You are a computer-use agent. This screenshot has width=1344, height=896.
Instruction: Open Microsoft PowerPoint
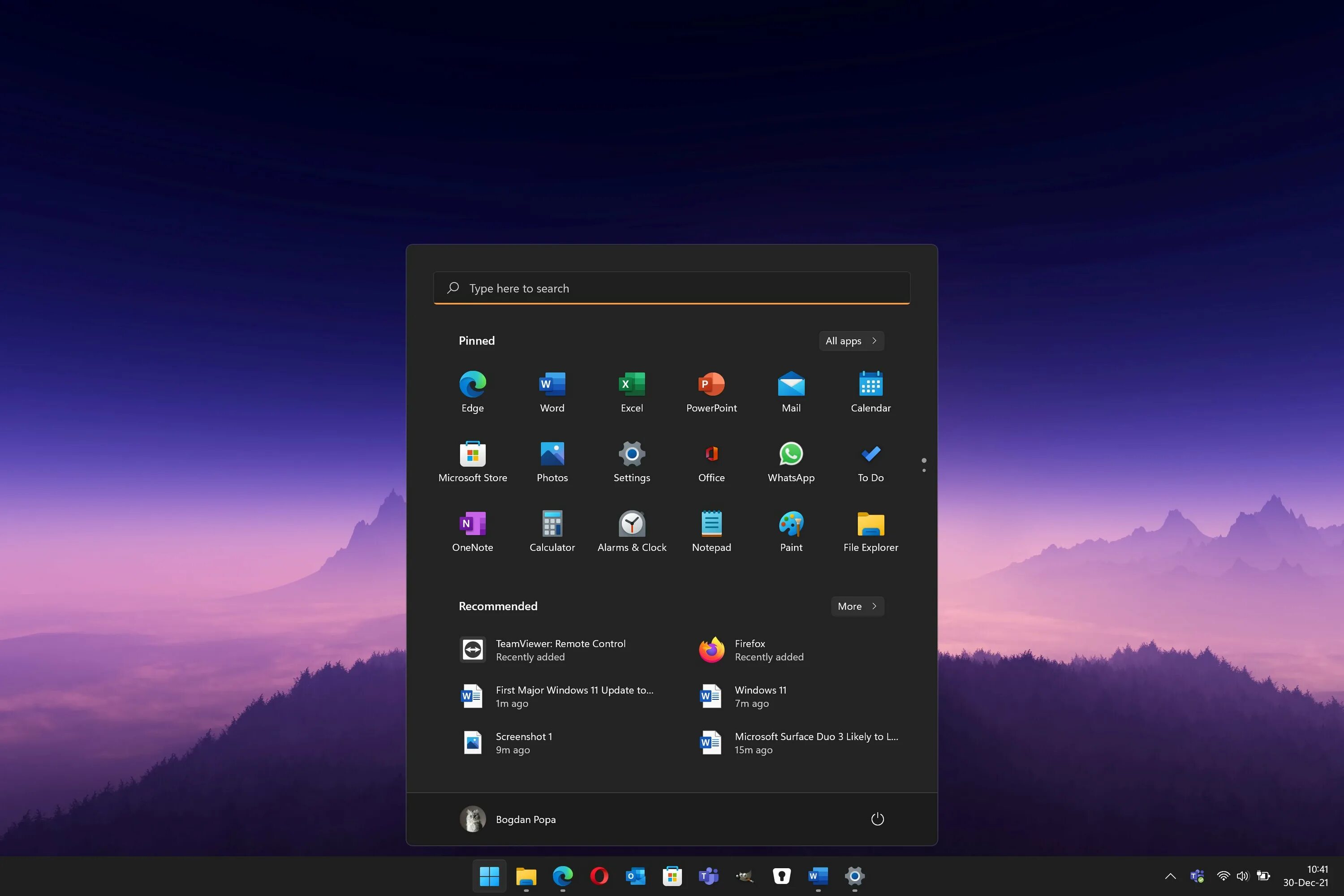coord(711,391)
